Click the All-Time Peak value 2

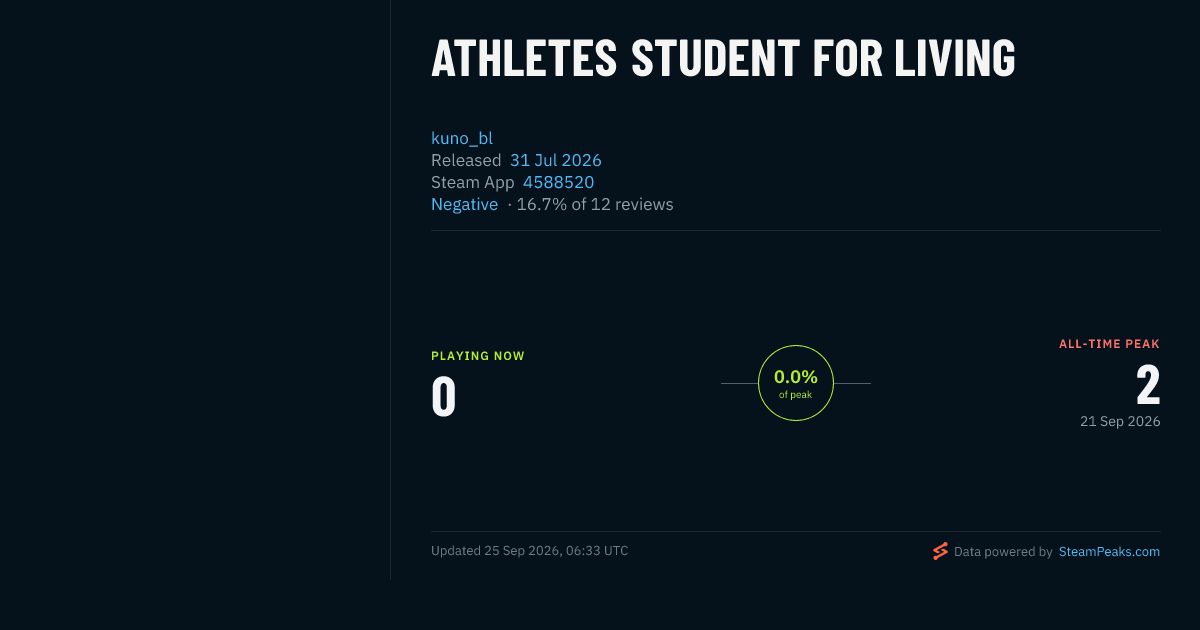(1148, 384)
